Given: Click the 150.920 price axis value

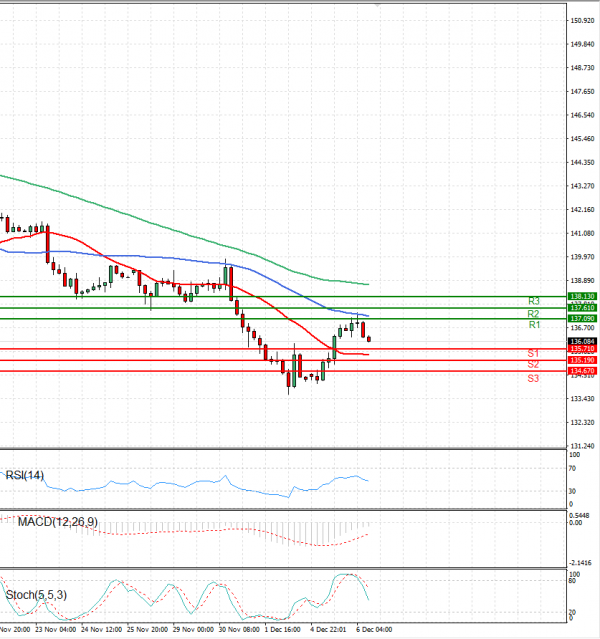Looking at the screenshot, I should pyautogui.click(x=582, y=20).
